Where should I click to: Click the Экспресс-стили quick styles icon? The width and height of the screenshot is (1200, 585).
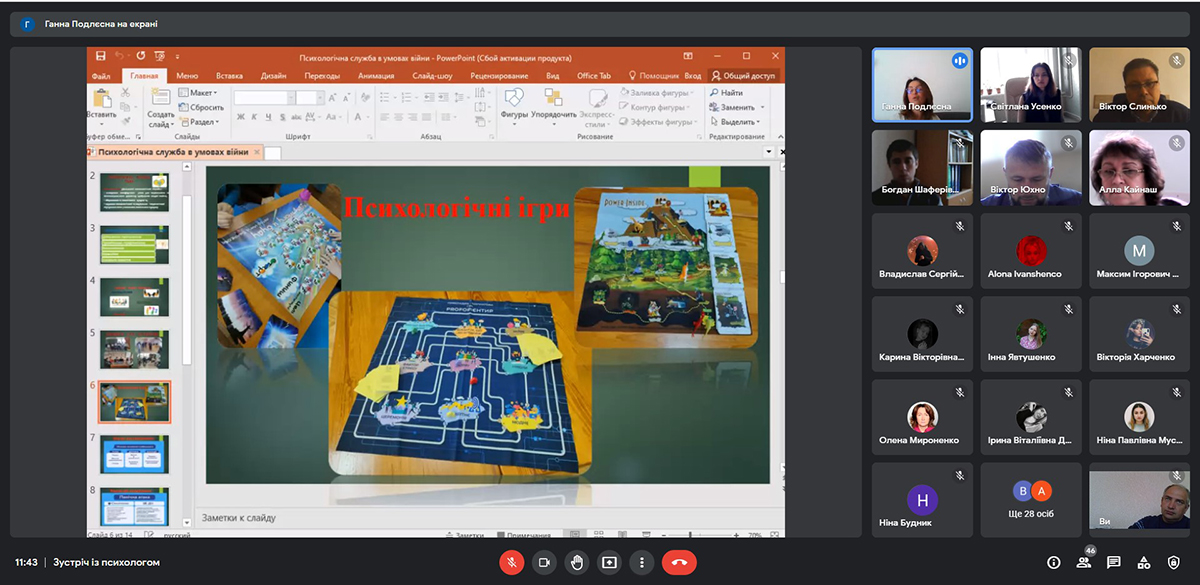click(598, 98)
